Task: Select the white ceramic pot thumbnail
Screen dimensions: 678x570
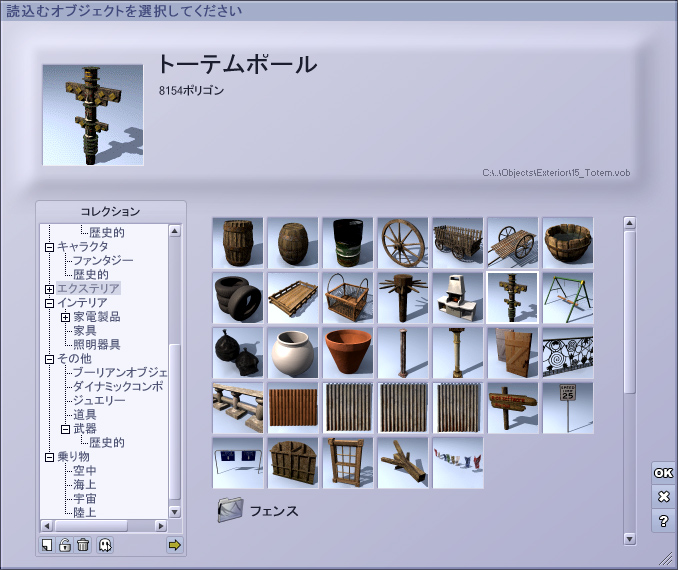Action: coord(293,353)
